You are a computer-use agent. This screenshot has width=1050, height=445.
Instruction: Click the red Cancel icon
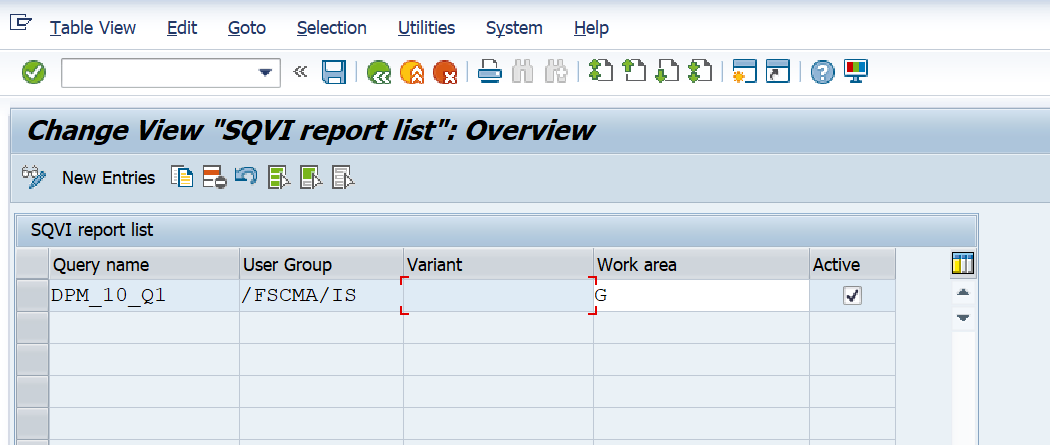(444, 72)
